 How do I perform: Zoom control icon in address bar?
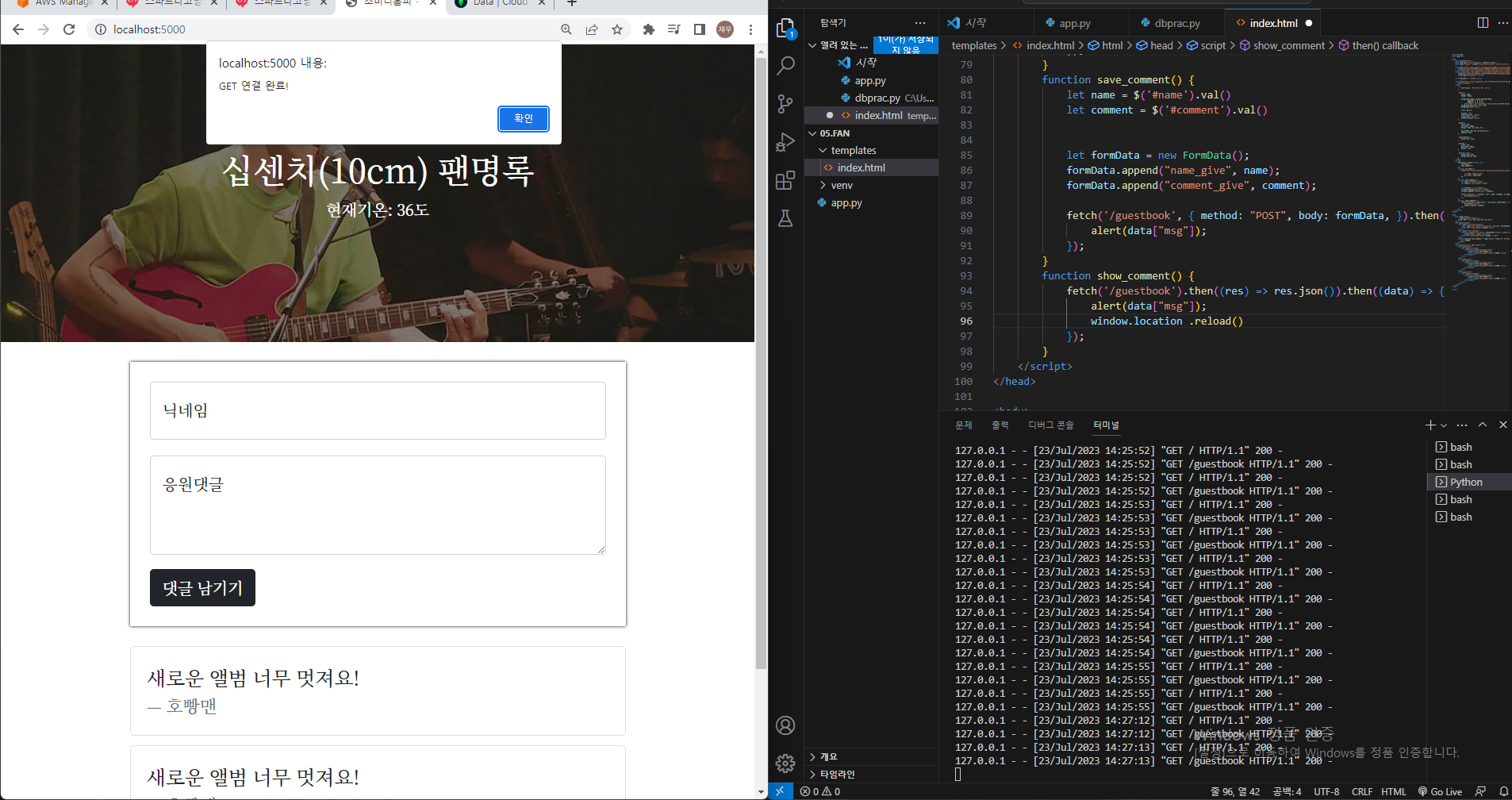click(x=566, y=29)
